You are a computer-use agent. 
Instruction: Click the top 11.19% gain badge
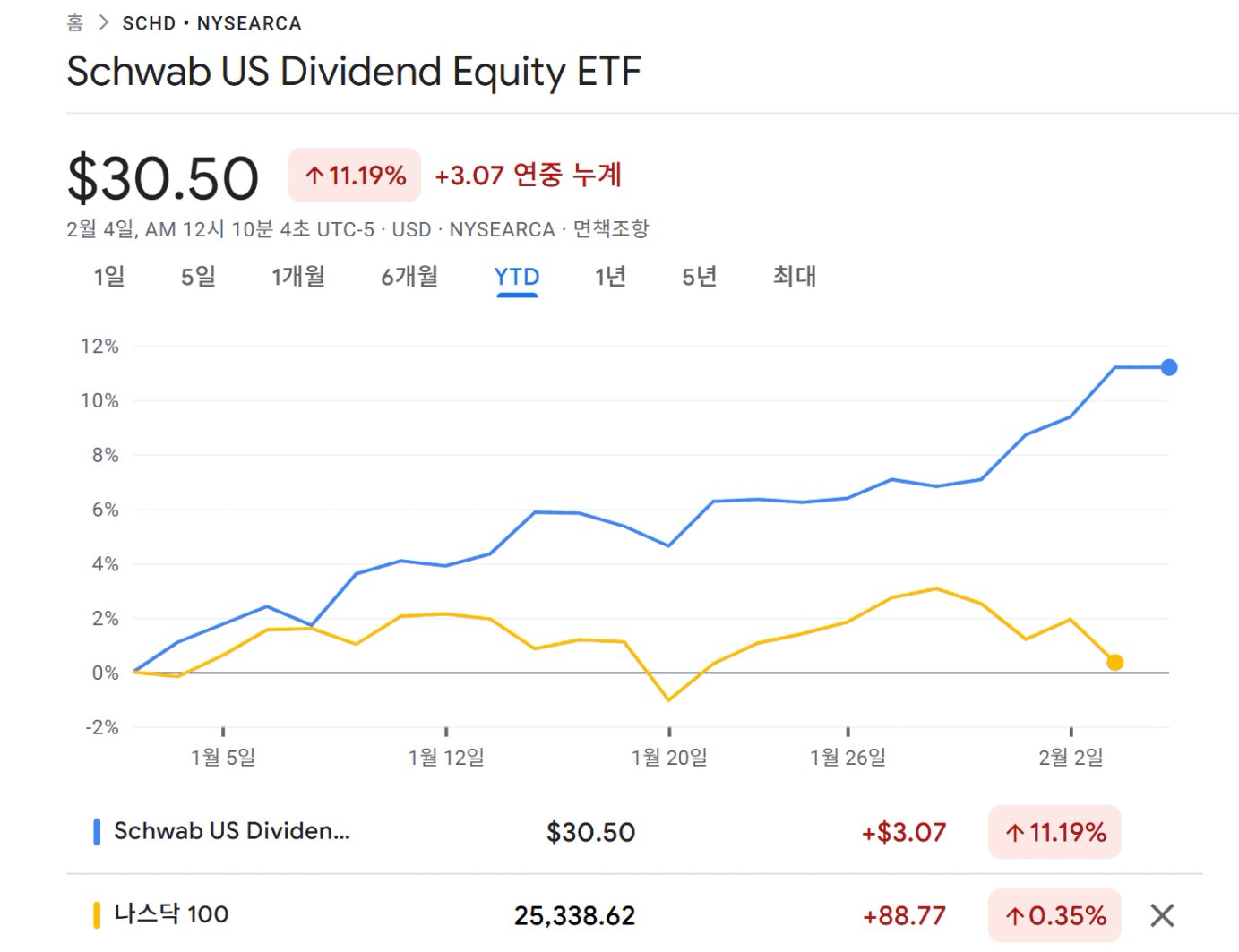[355, 176]
